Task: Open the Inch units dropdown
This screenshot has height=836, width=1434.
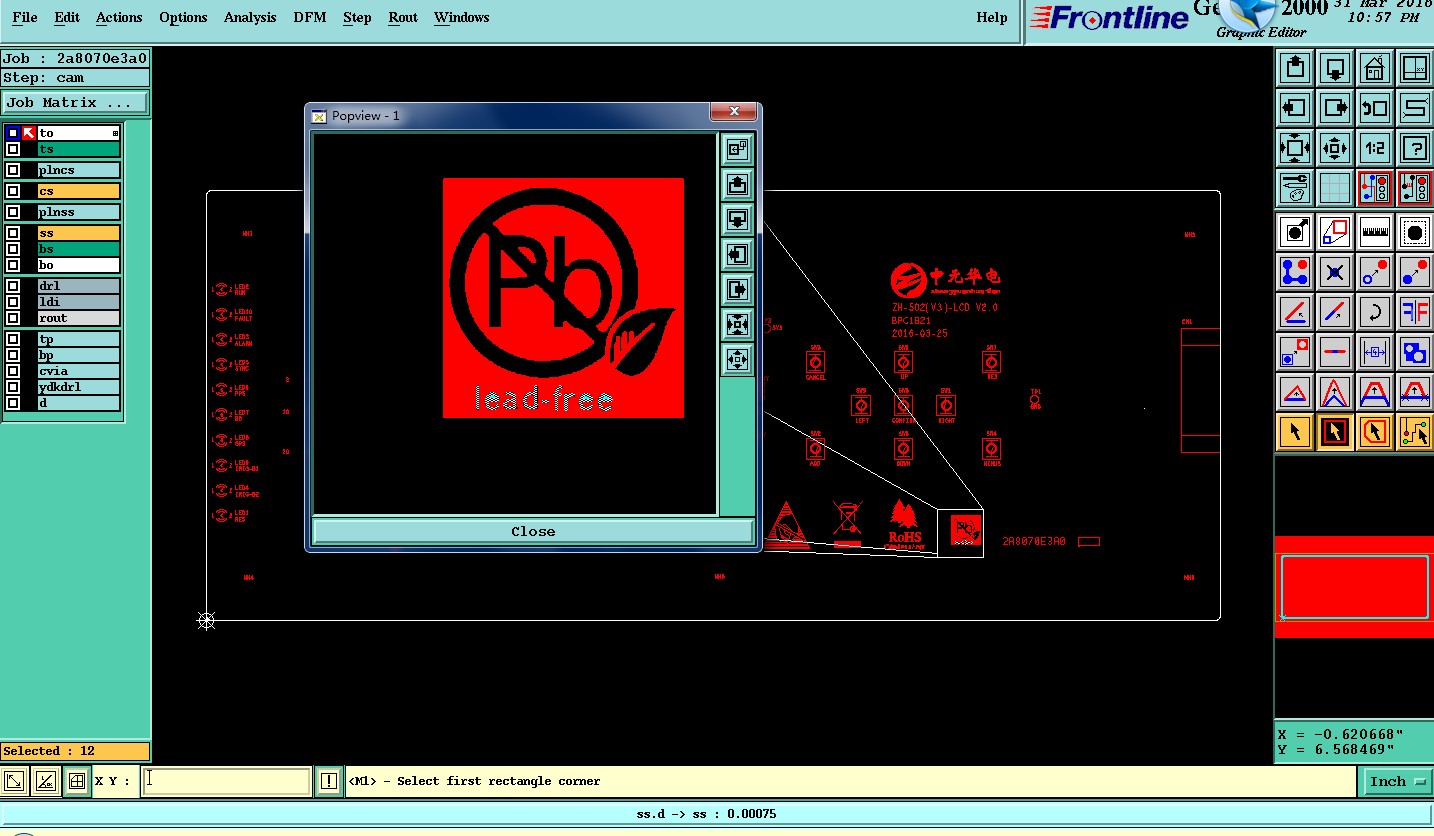Action: [x=1396, y=781]
